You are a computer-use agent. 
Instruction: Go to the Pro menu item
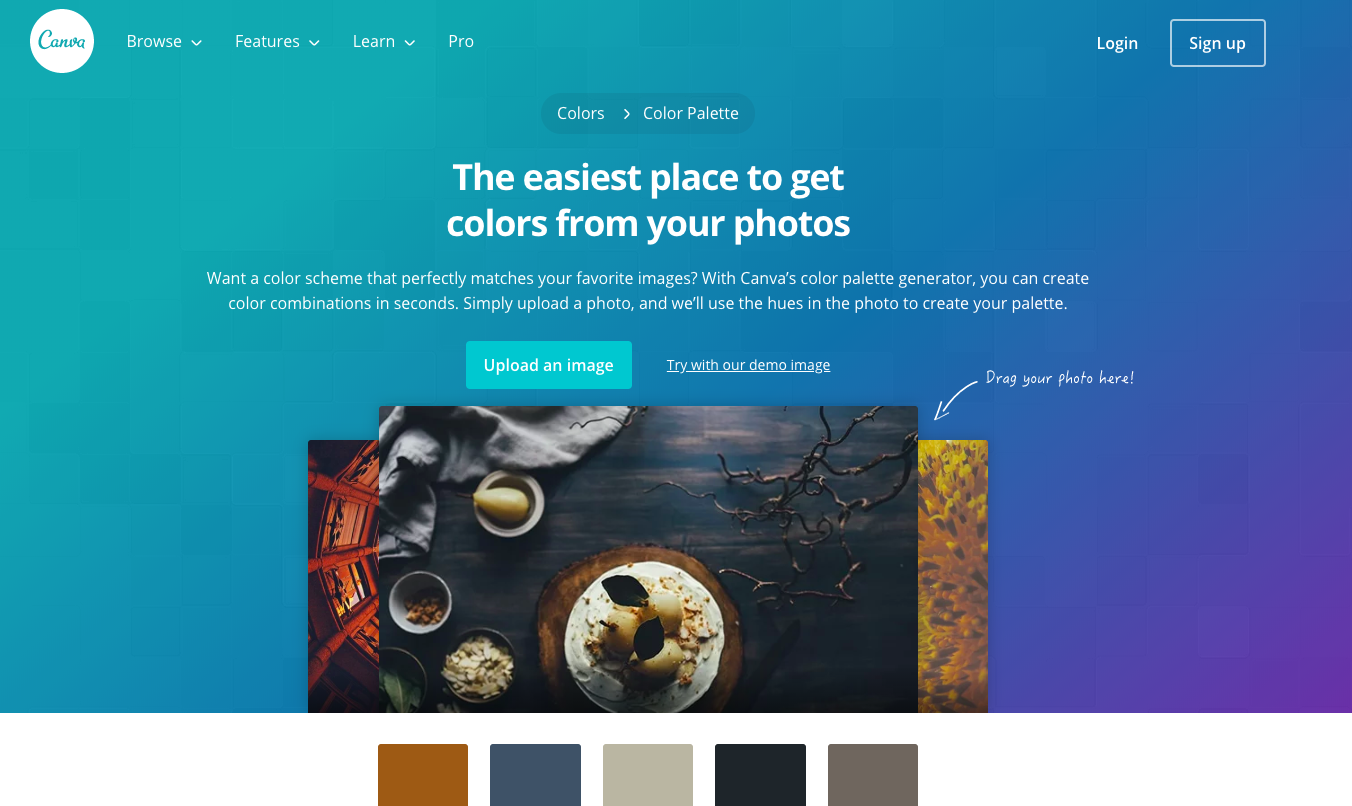click(461, 42)
